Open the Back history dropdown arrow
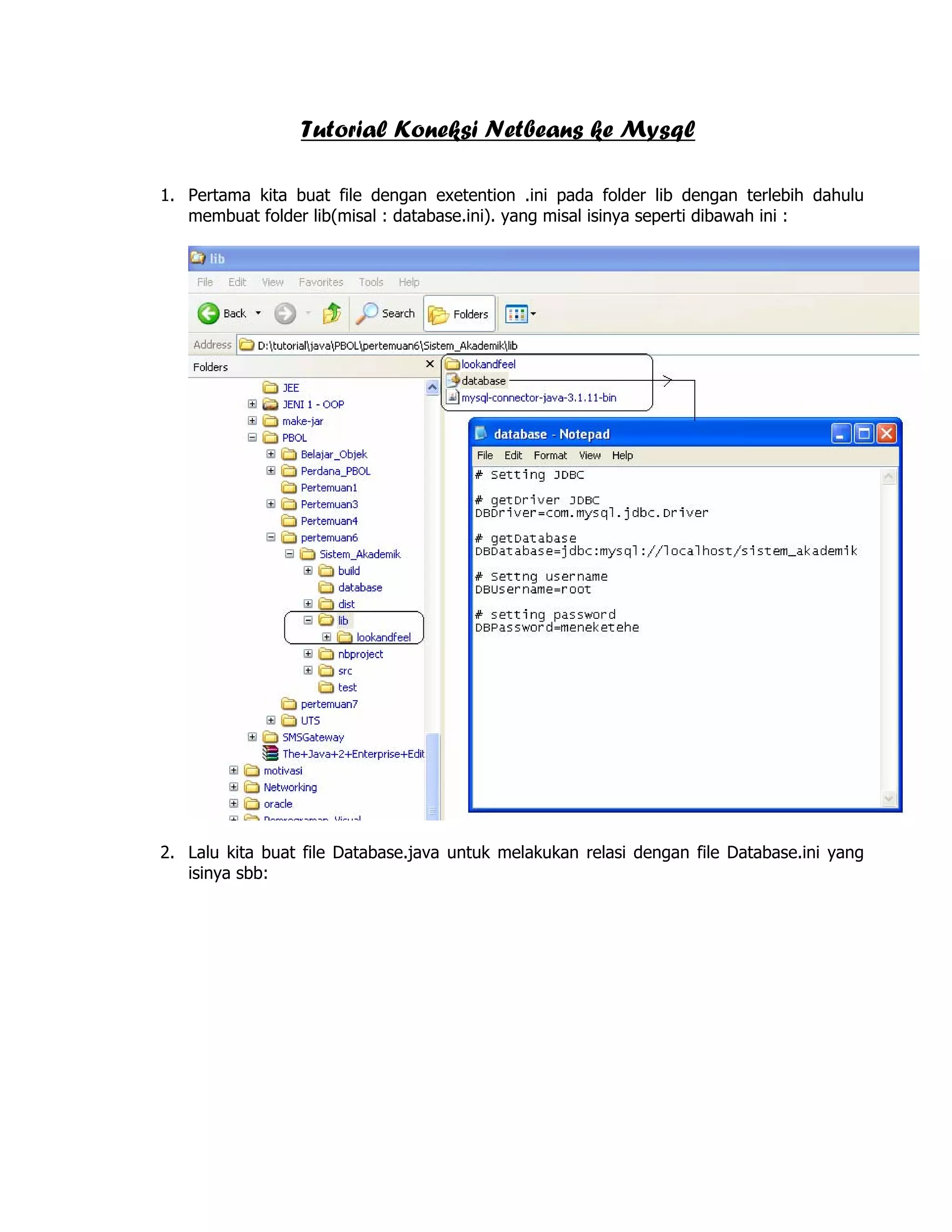Image resolution: width=952 pixels, height=1232 pixels. coord(258,313)
